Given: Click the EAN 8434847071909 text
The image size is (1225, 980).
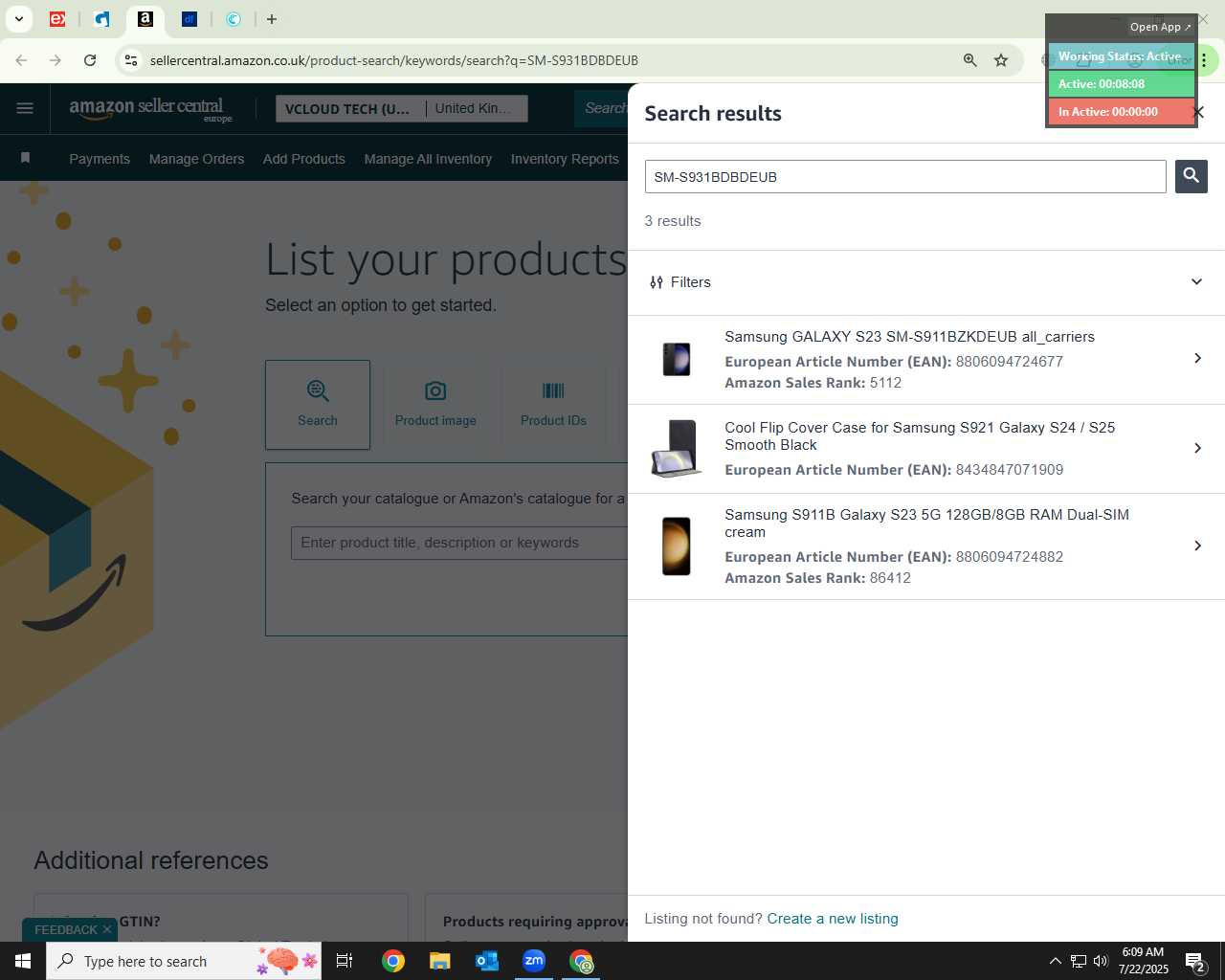Looking at the screenshot, I should coord(1010,470).
